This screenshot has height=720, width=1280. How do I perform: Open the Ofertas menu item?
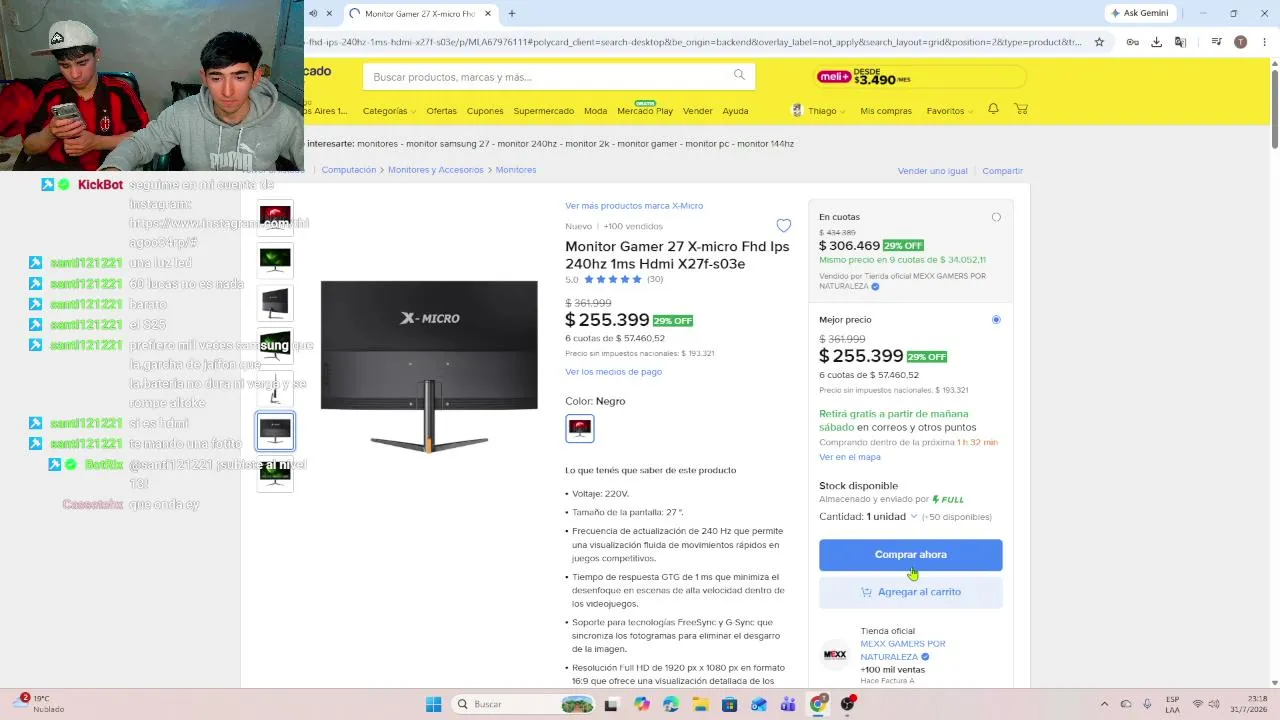click(441, 111)
